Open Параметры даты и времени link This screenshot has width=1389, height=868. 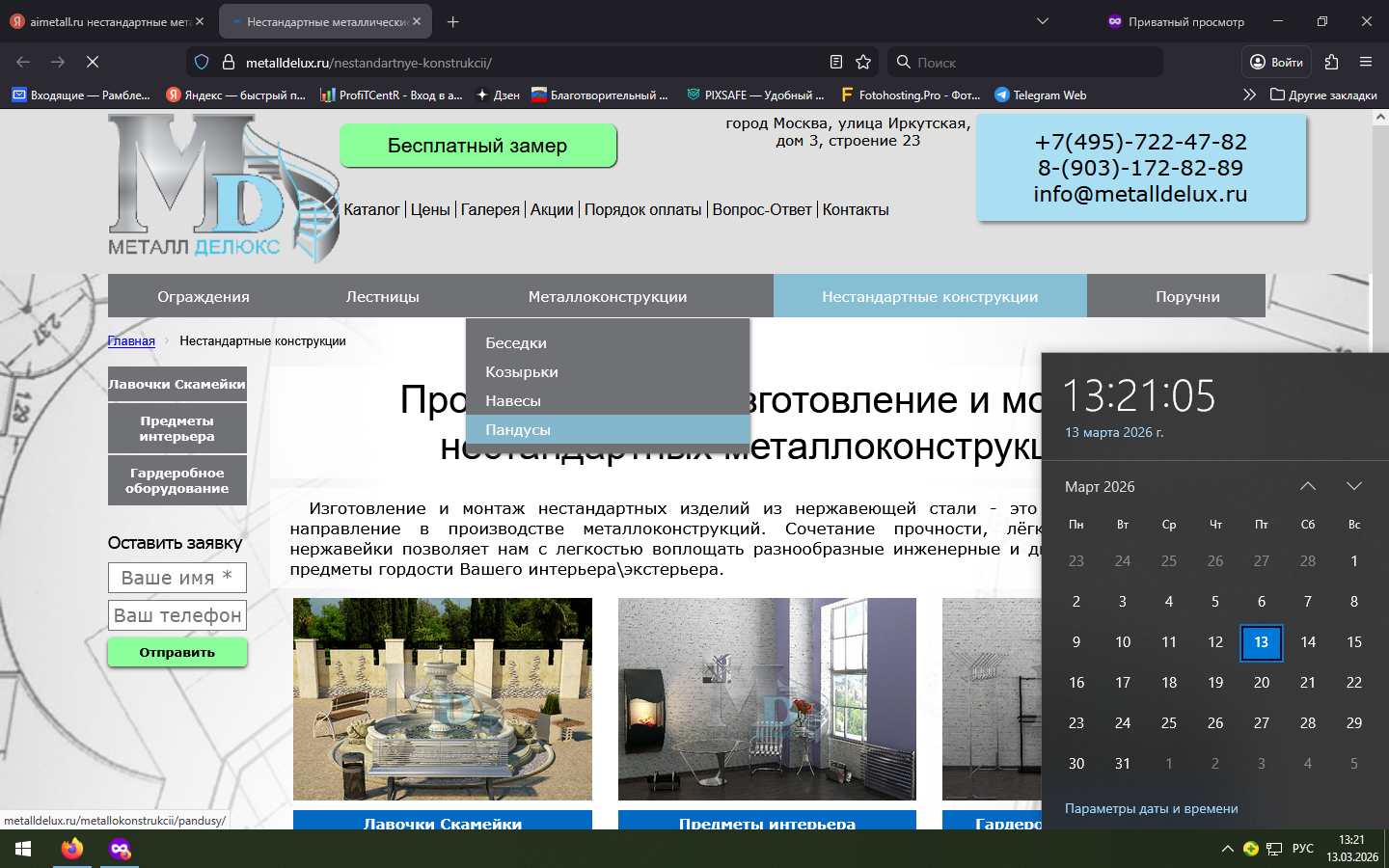coord(1151,808)
